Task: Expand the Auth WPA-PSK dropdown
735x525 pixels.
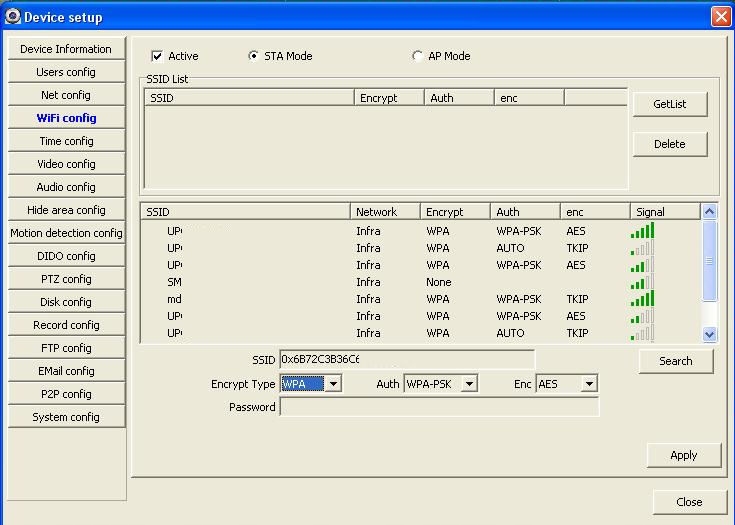Action: pyautogui.click(x=469, y=384)
